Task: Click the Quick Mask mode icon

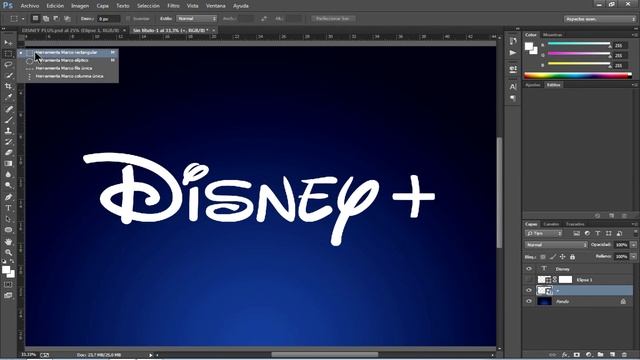Action: pos(8,284)
